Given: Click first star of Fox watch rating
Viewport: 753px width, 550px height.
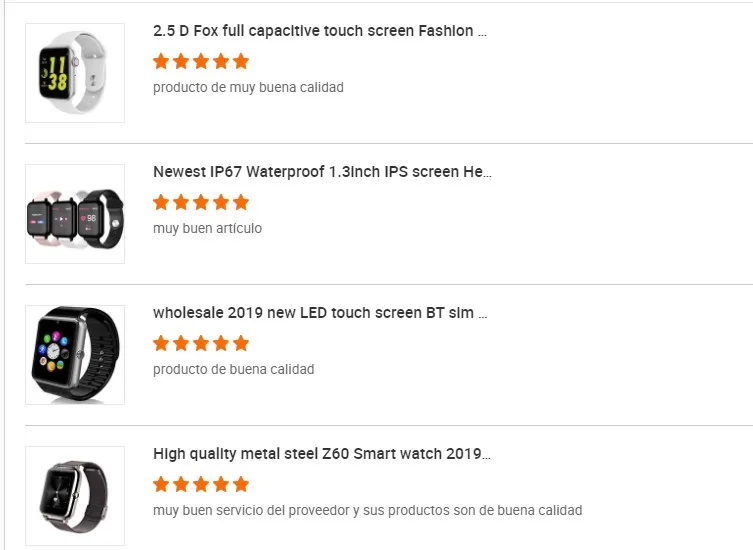Looking at the screenshot, I should (161, 61).
